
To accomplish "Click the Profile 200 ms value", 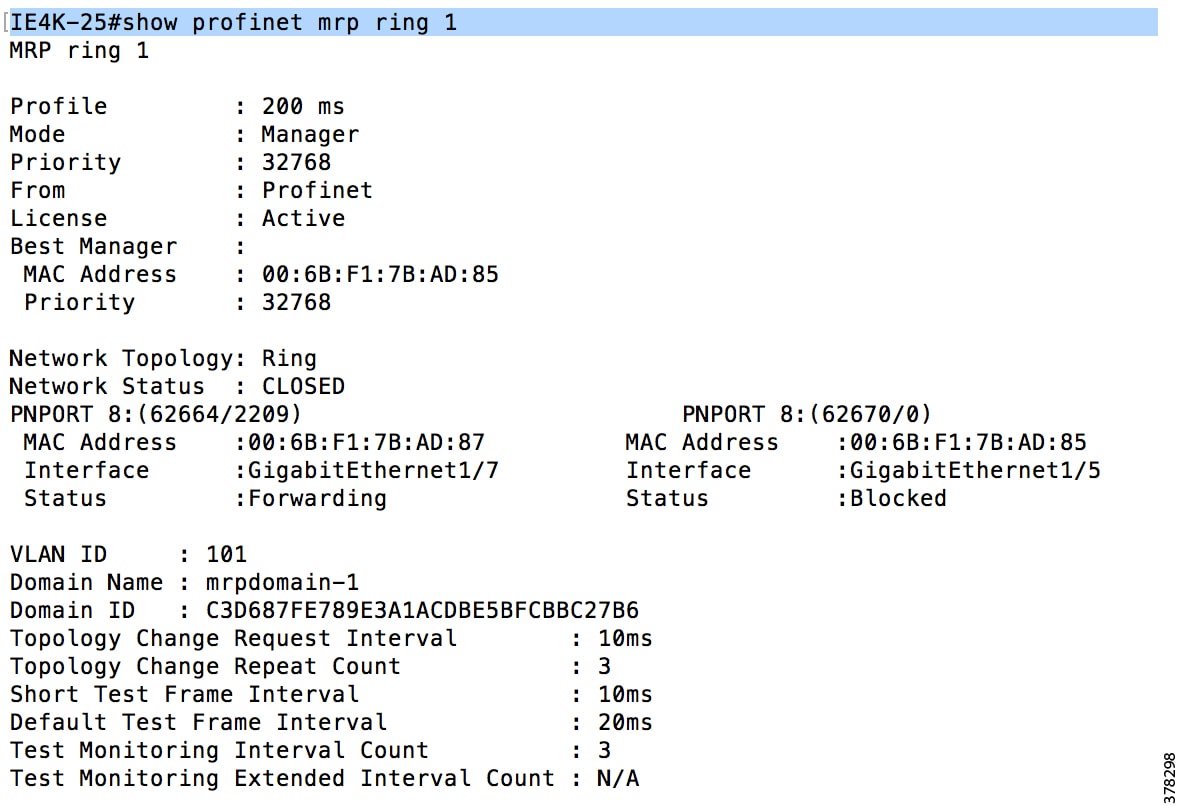I will (x=303, y=107).
